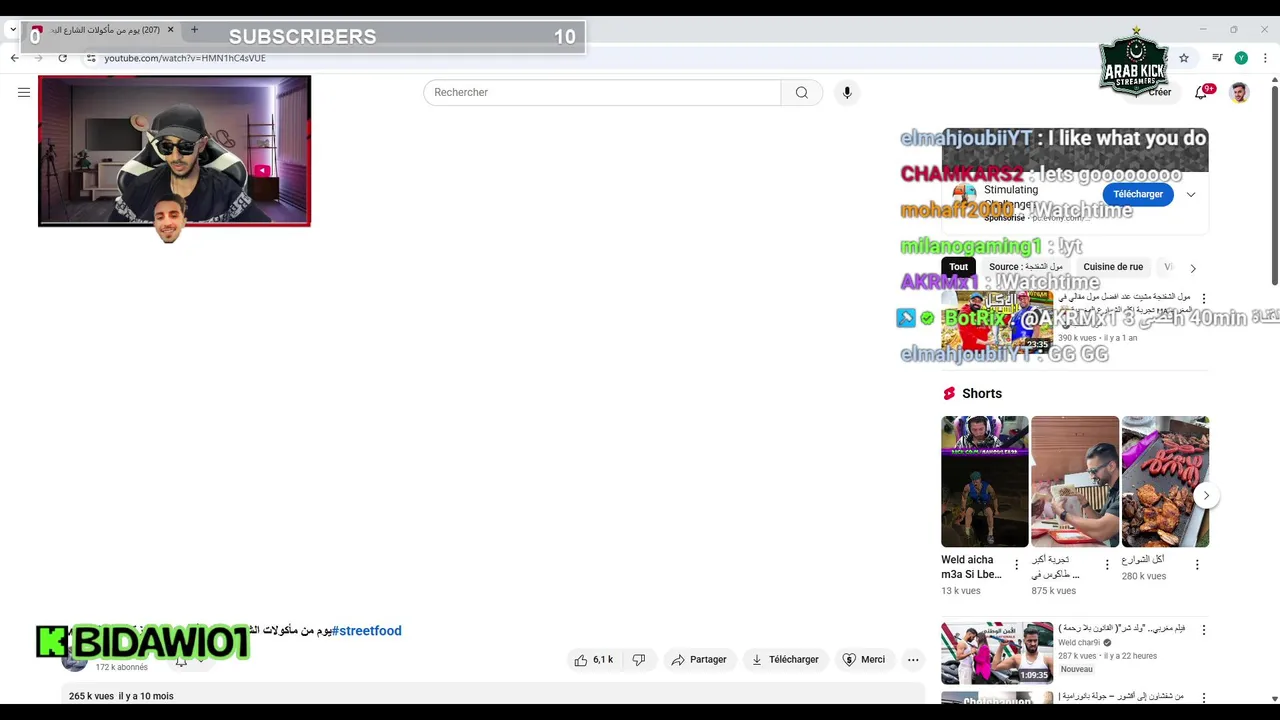The image size is (1280, 720).
Task: View site information icon beside the URL
Action: tap(91, 58)
